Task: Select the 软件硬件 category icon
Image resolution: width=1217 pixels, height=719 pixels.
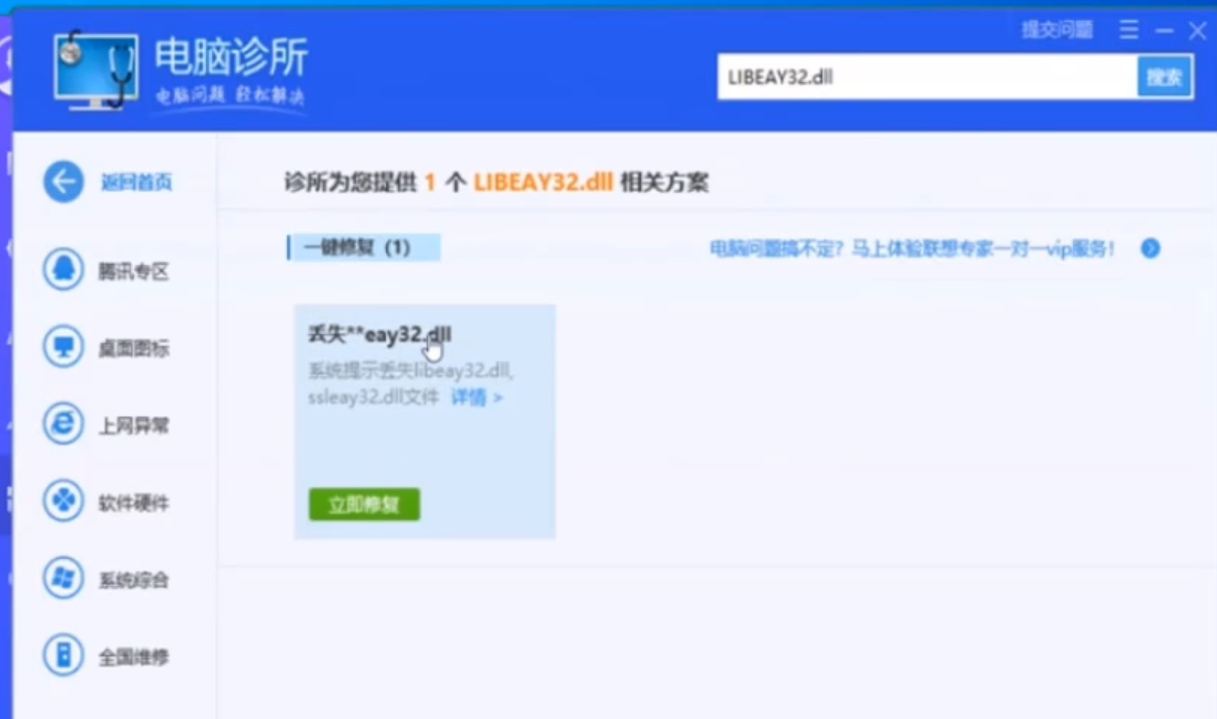Action: (62, 503)
